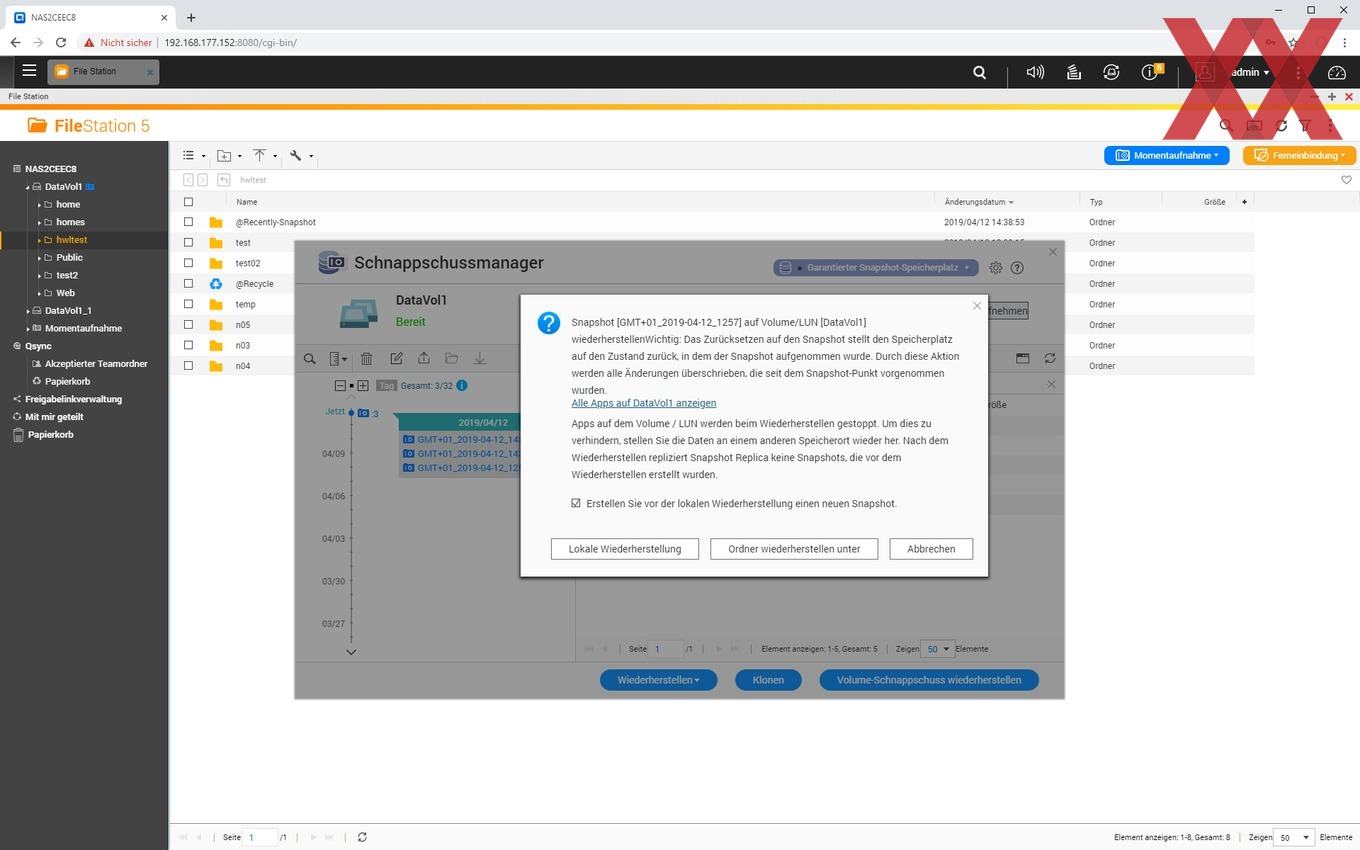Check the n03 folder row
The width and height of the screenshot is (1360, 850).
[x=188, y=345]
